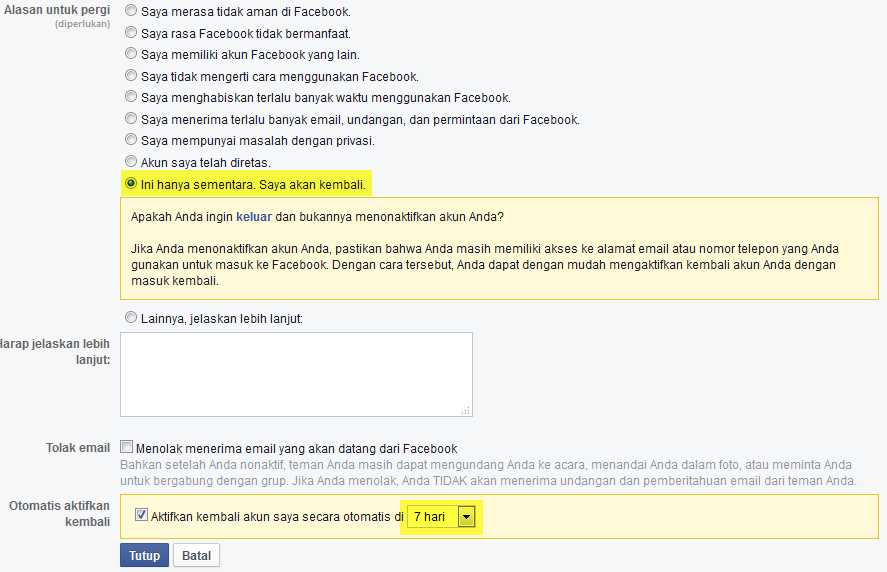The image size is (887, 572).
Task: Pick 'Saya tidak mengerti cara menggunakan Facebook'
Action: [x=131, y=75]
